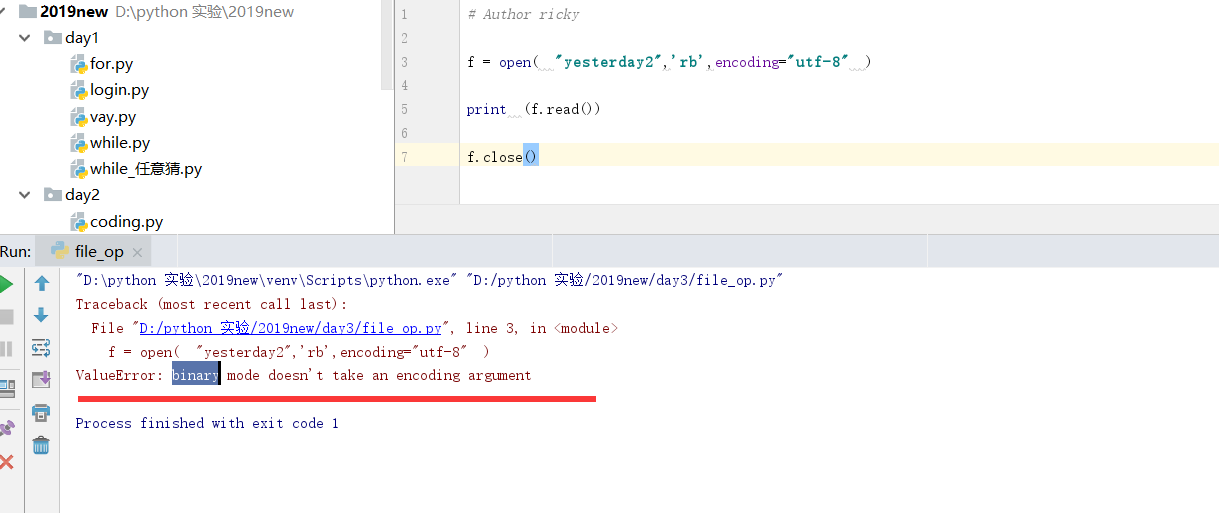Image resolution: width=1219 pixels, height=513 pixels.
Task: Click the 'Process finished with exit code 1' line
Action: pyautogui.click(x=207, y=424)
